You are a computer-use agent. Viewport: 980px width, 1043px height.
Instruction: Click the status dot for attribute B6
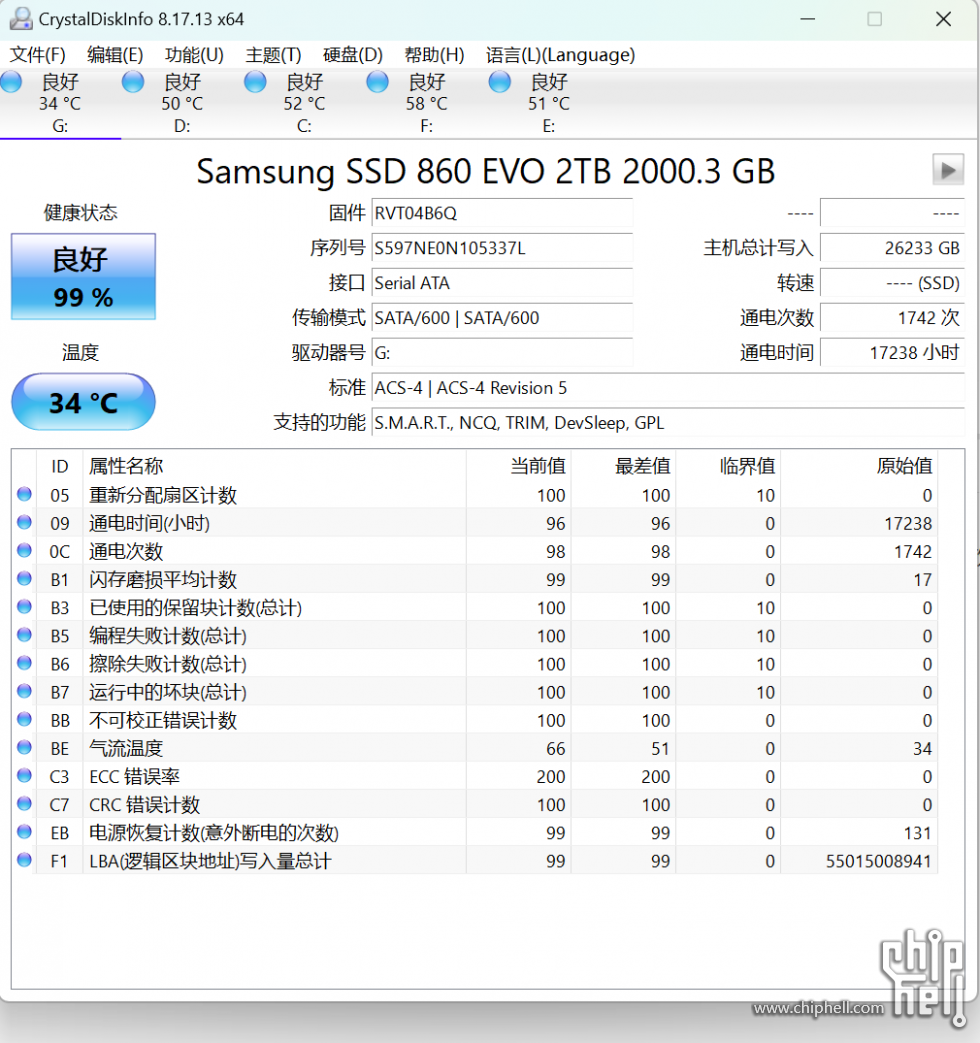click(x=25, y=663)
